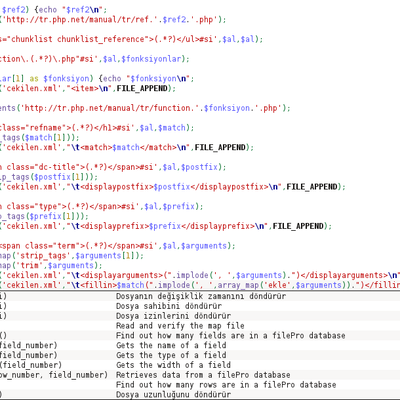The width and height of the screenshot is (400, 400).
Task: Click the echo "$ref2\n" statement
Action: (x=70, y=10)
